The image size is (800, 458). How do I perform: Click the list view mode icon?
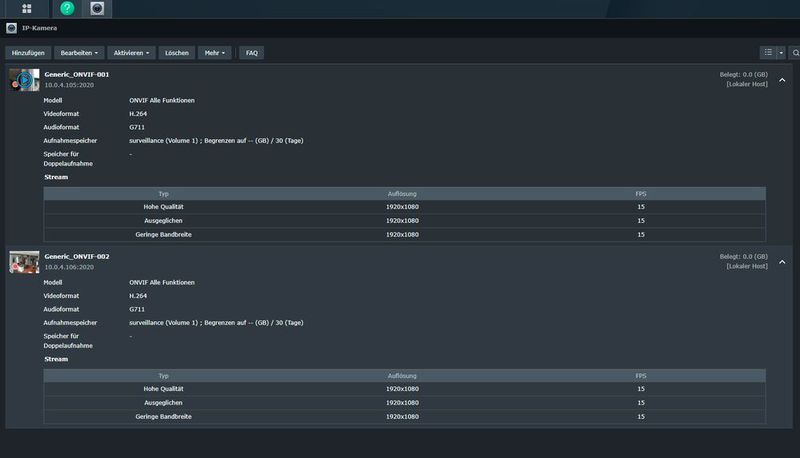tap(767, 52)
